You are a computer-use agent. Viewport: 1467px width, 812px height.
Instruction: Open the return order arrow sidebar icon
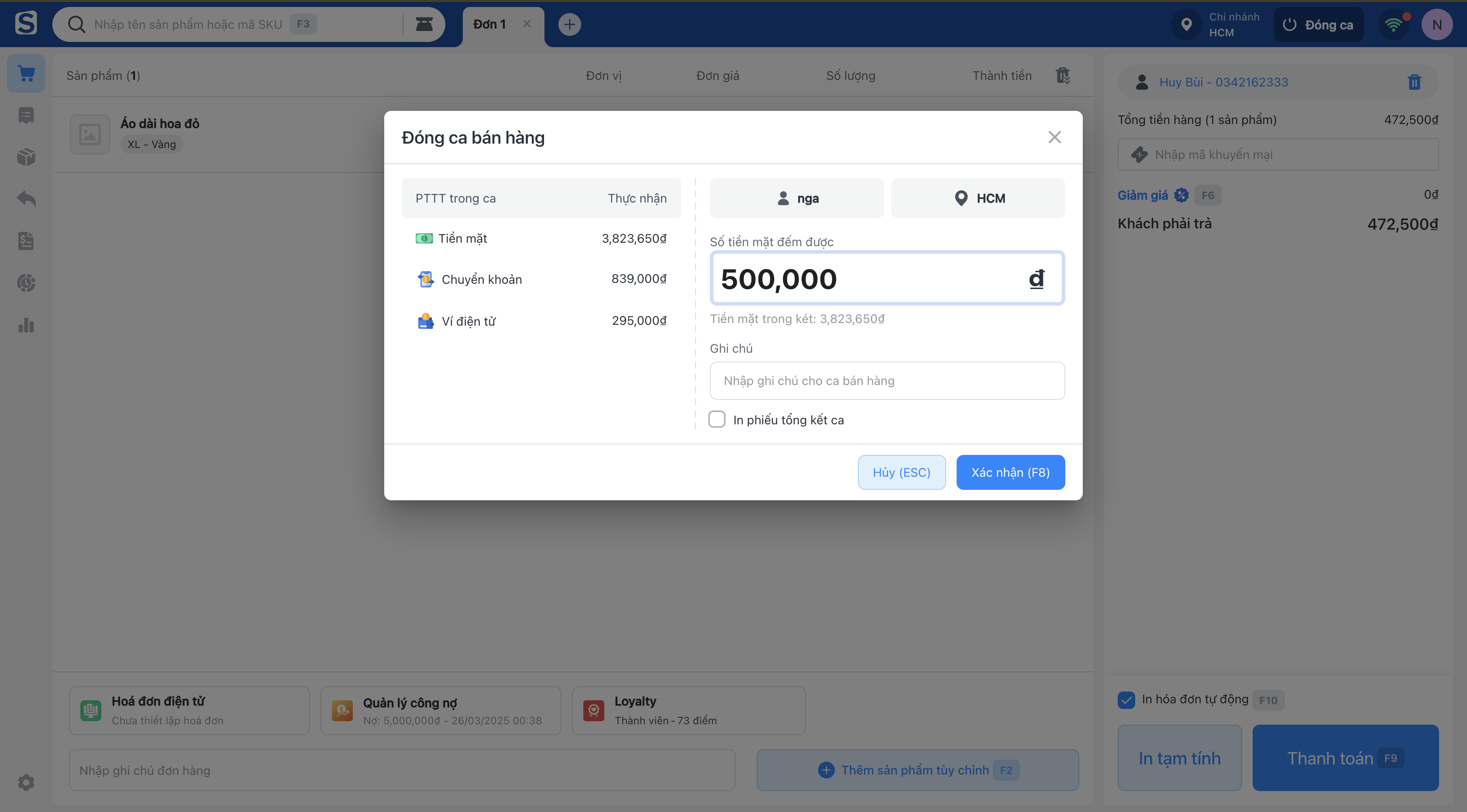(26, 199)
